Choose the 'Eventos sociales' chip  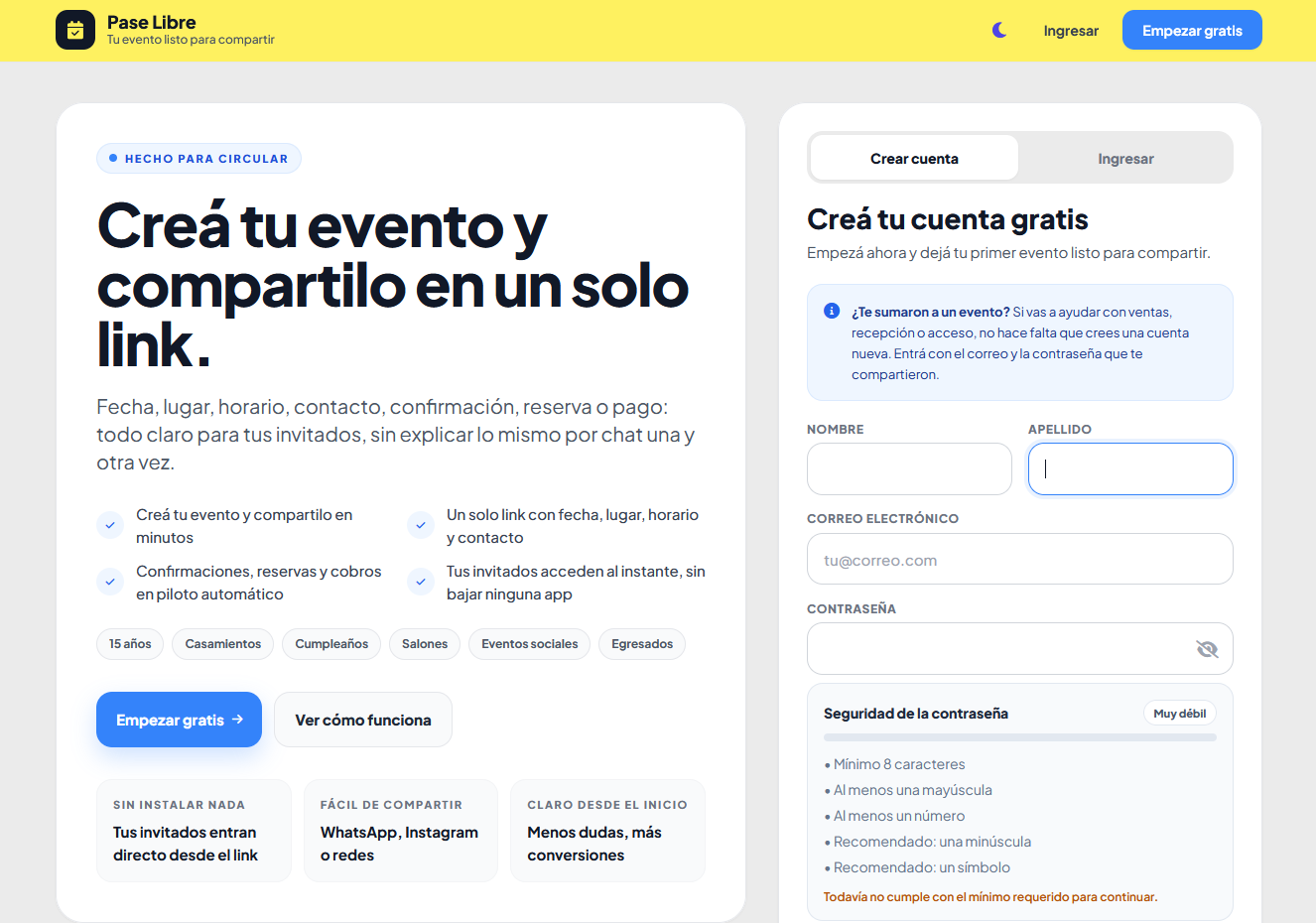530,644
